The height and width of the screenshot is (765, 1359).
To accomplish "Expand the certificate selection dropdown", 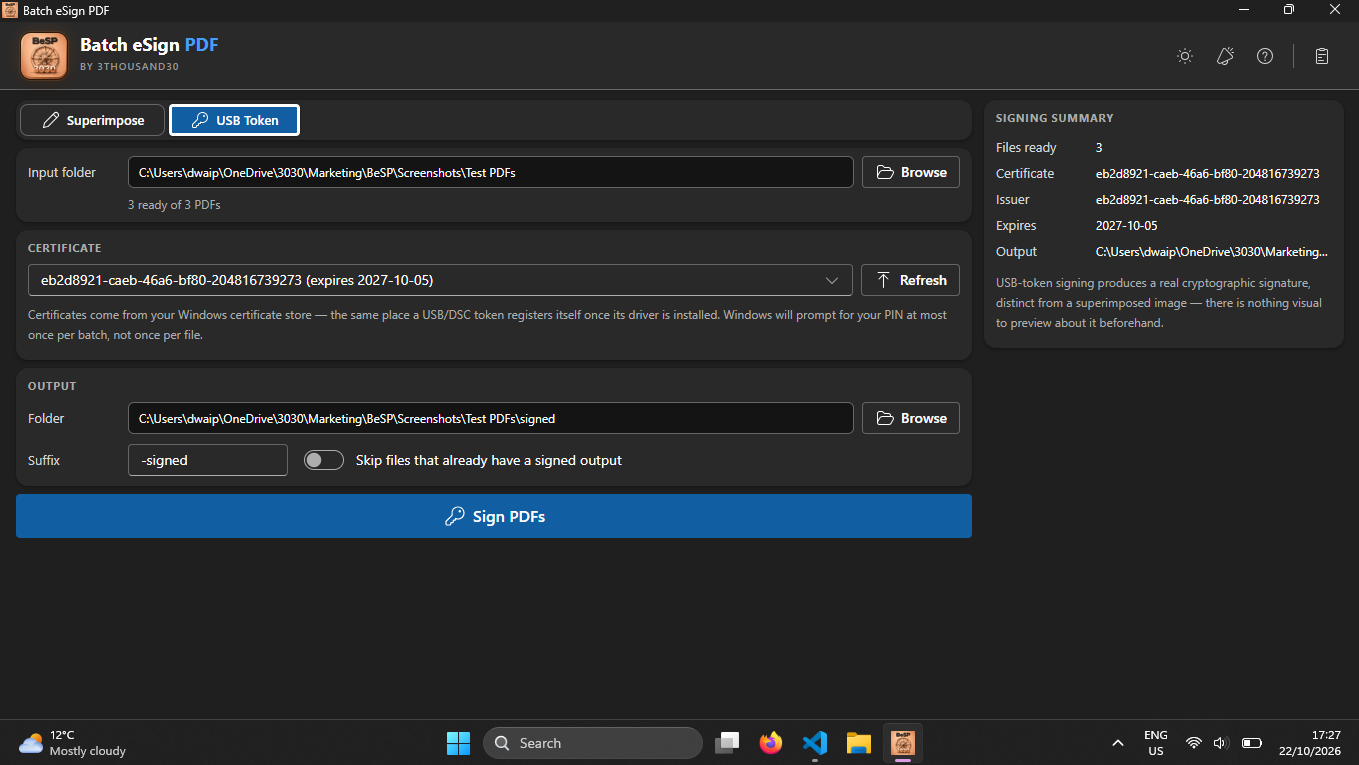I will 832,280.
